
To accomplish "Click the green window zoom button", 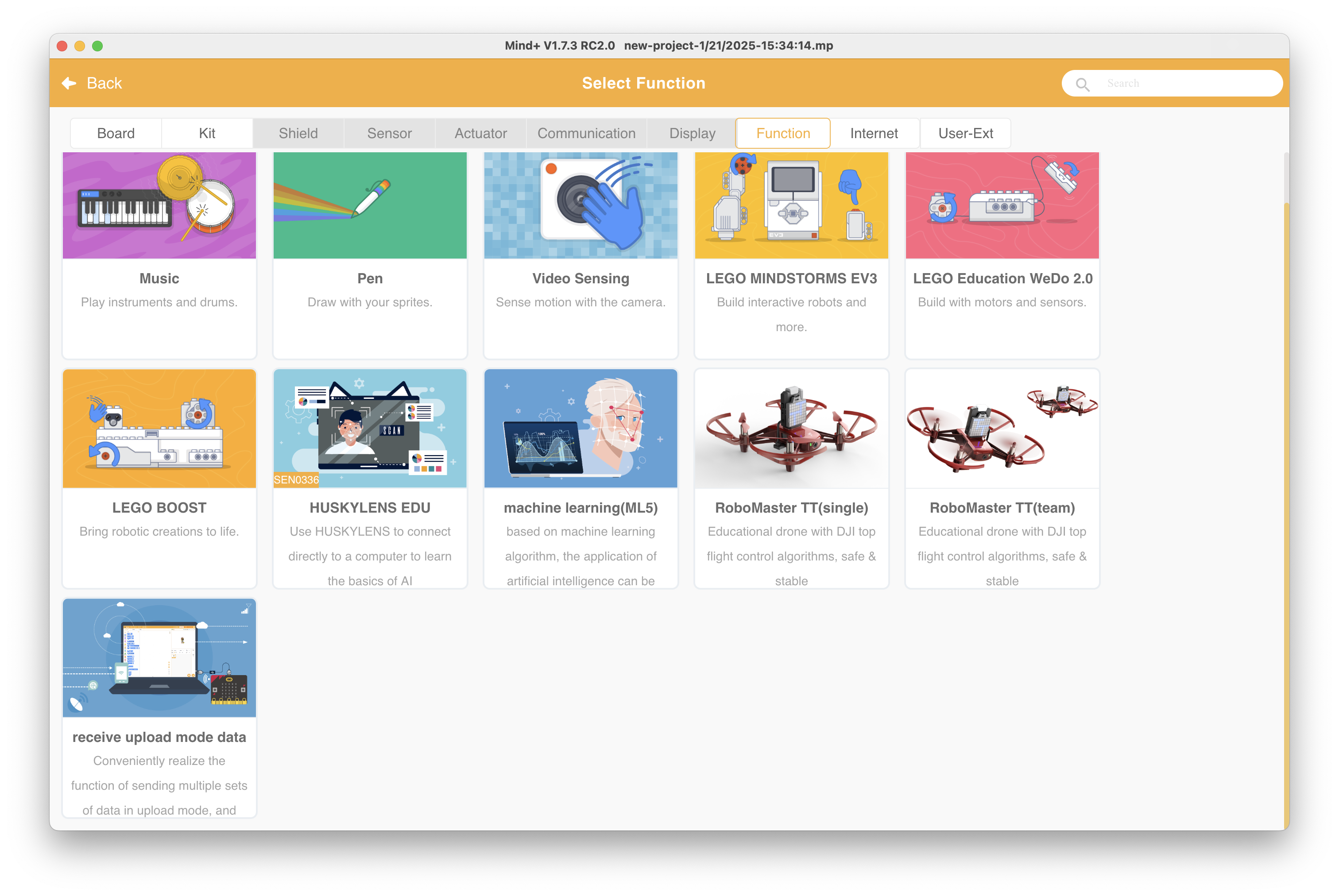I will (x=98, y=46).
